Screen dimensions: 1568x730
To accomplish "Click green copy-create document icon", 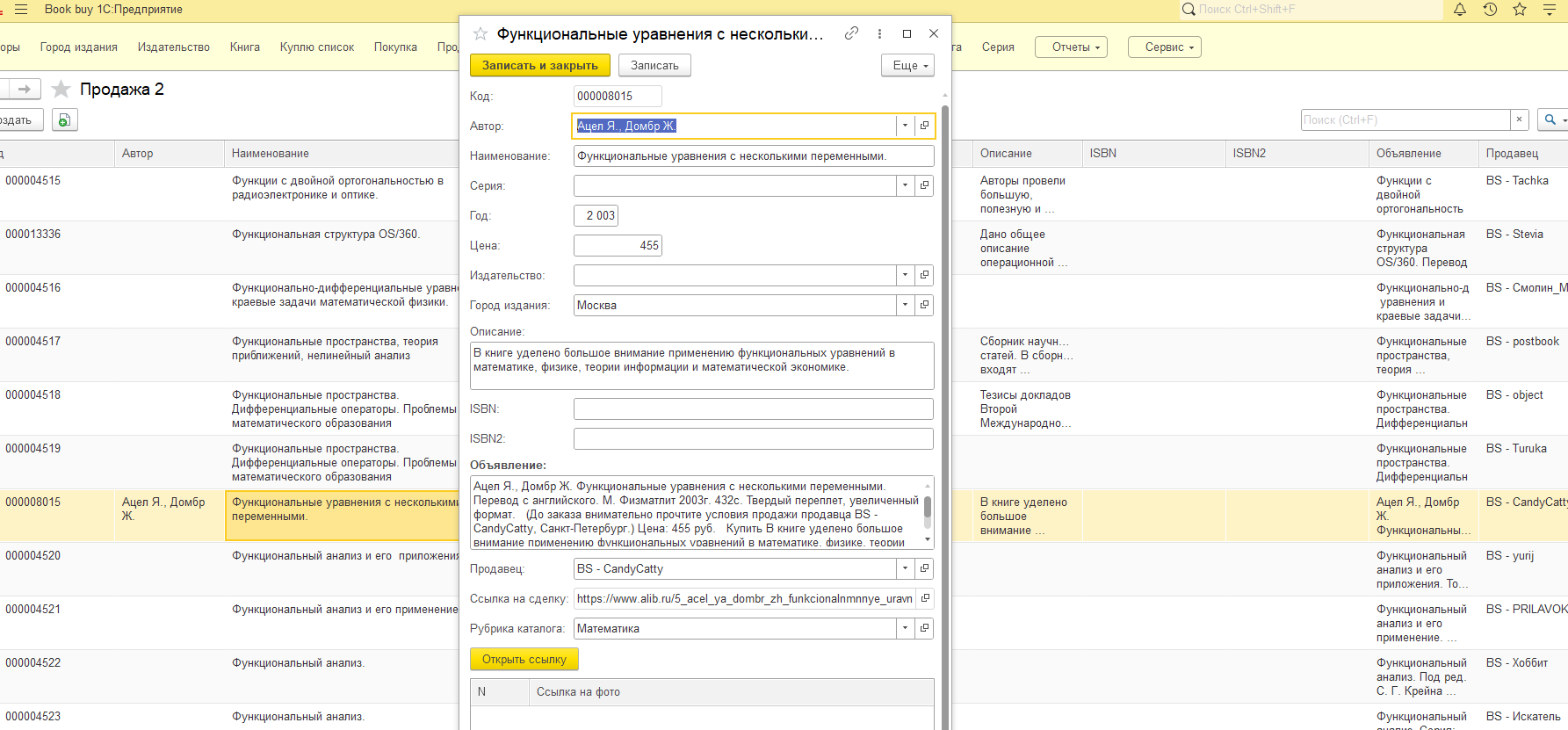I will pyautogui.click(x=65, y=120).
